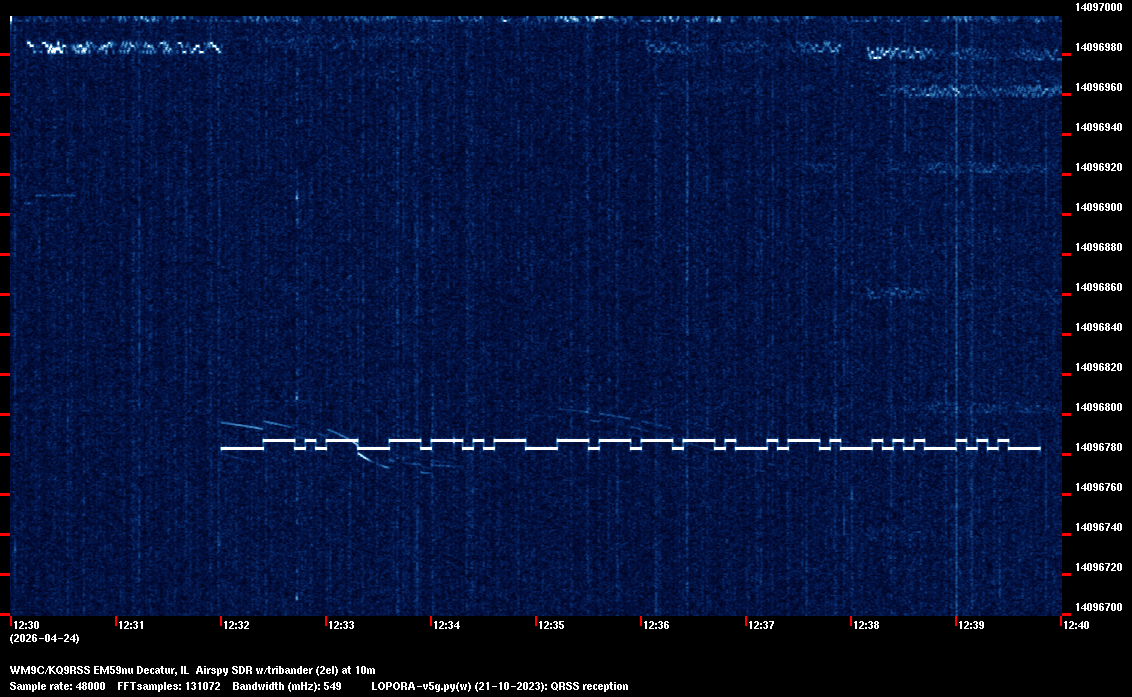Screen dimensions: 1132x697
Task: Select the 12:39 time marker
Action: pyautogui.click(x=971, y=626)
